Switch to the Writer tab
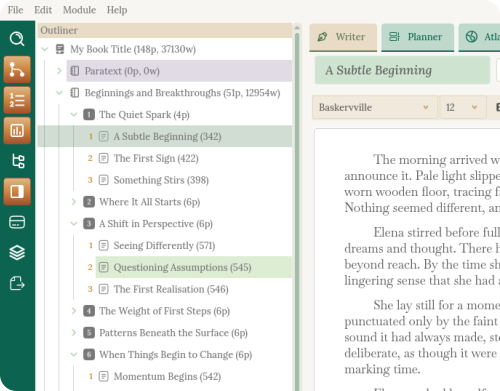Viewport: 500px width, 391px height. (343, 37)
